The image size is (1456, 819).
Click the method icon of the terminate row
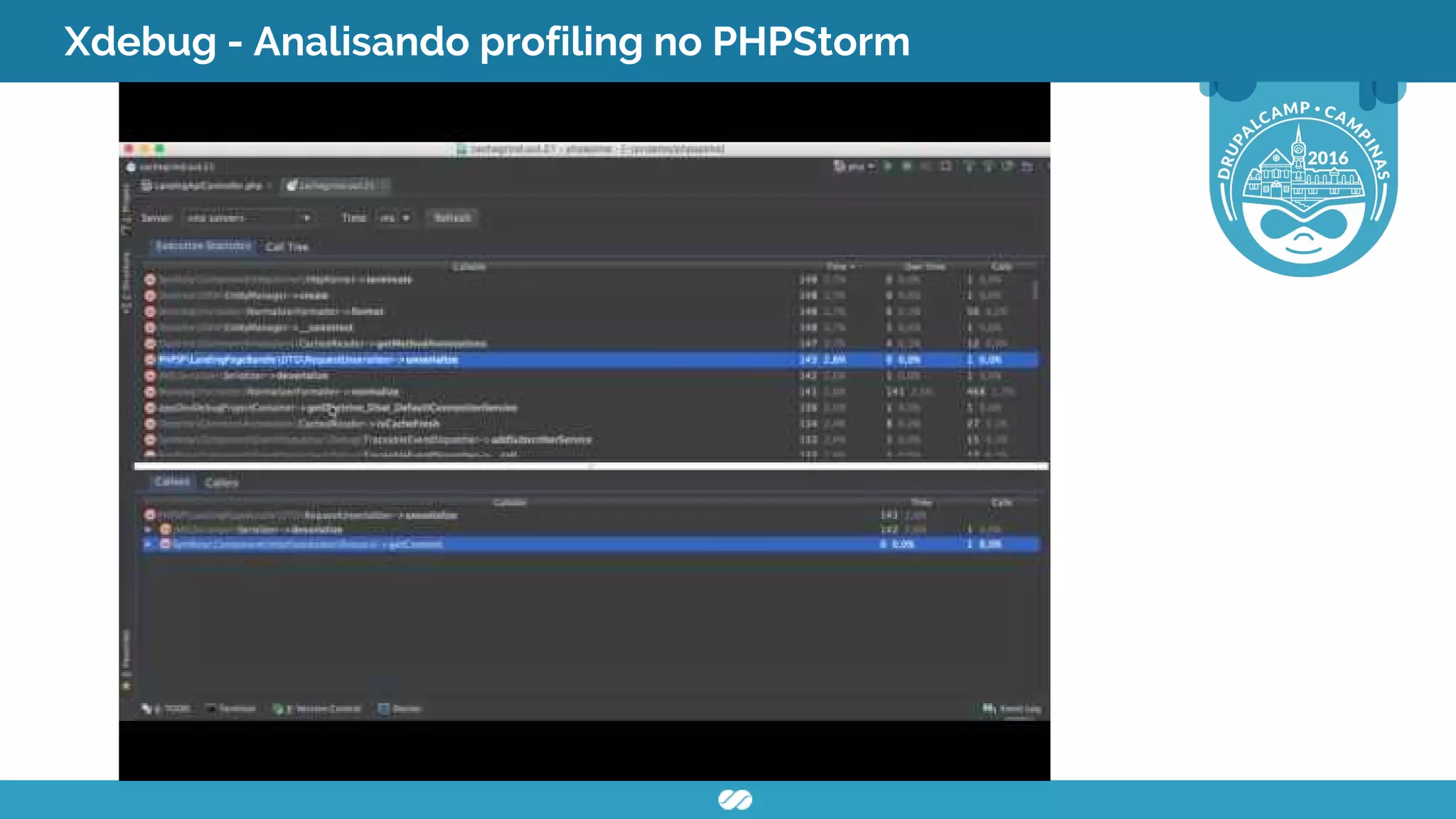(150, 279)
